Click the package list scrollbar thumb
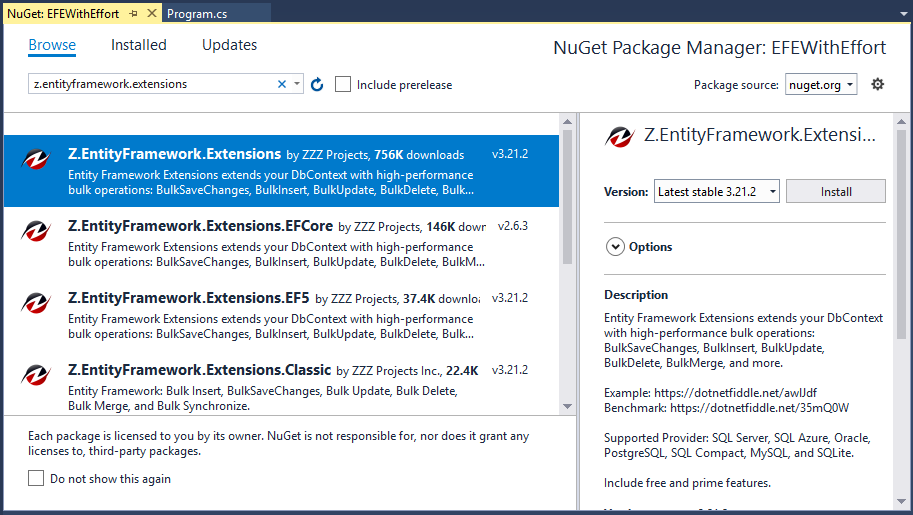The image size is (913, 515). [x=567, y=197]
